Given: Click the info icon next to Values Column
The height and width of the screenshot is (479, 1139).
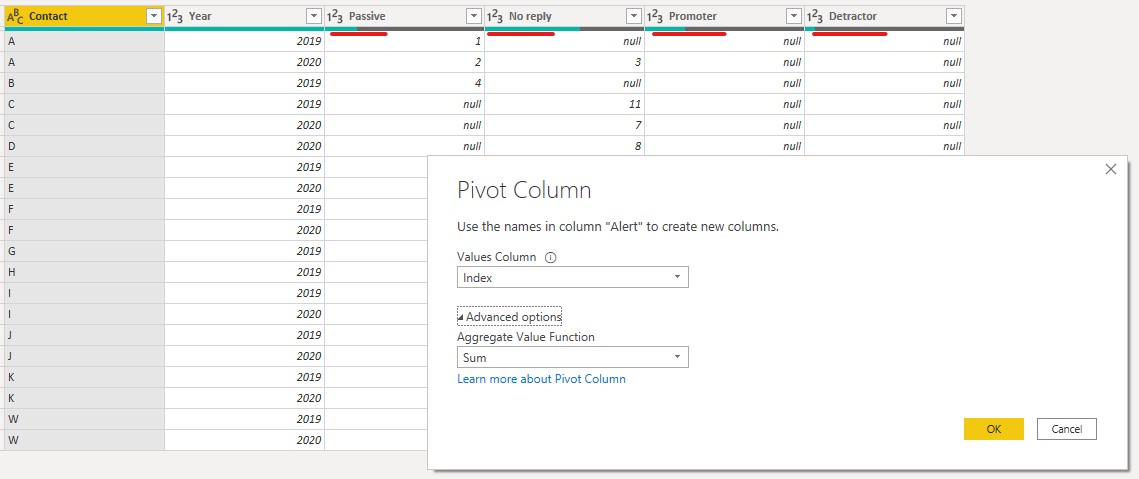Looking at the screenshot, I should coord(550,257).
